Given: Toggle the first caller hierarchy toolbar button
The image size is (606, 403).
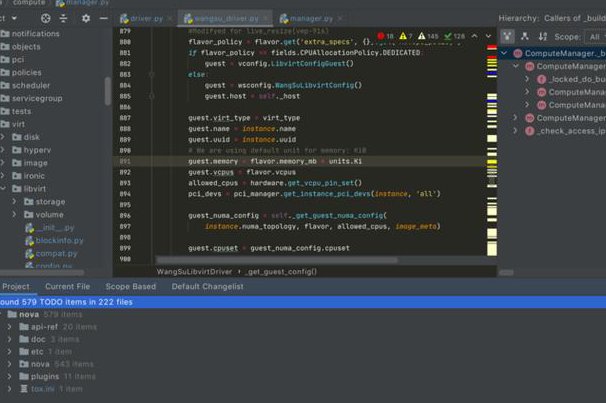Looking at the screenshot, I should click(507, 37).
